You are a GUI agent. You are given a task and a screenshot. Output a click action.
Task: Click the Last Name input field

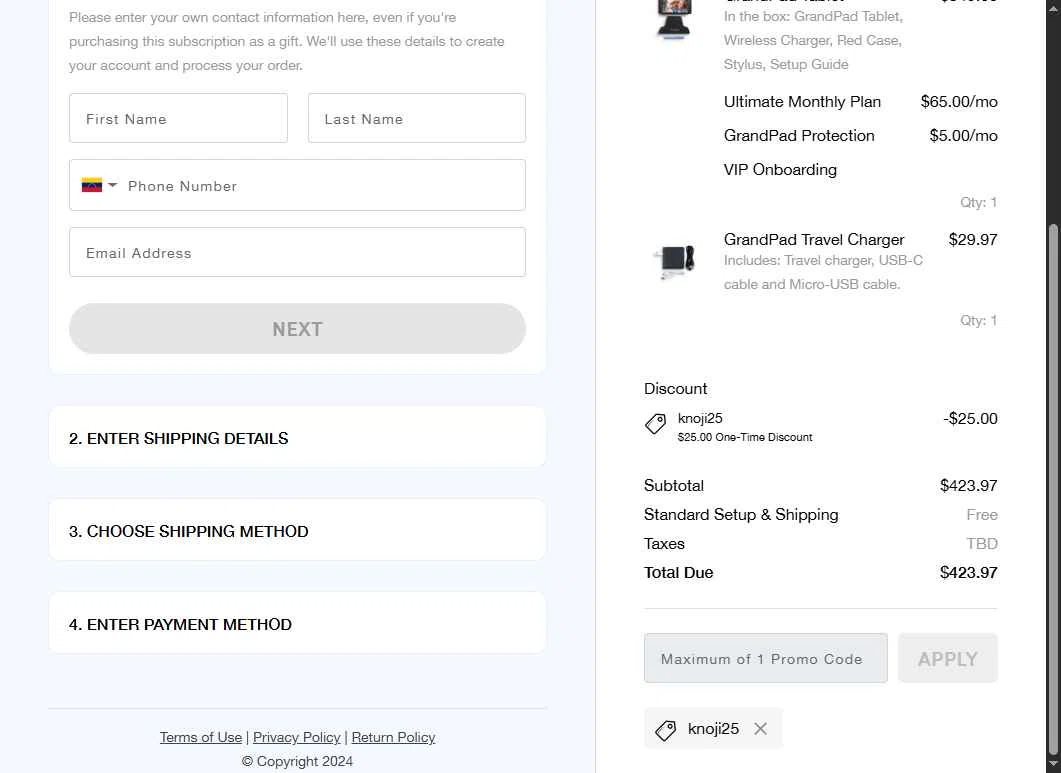[417, 118]
